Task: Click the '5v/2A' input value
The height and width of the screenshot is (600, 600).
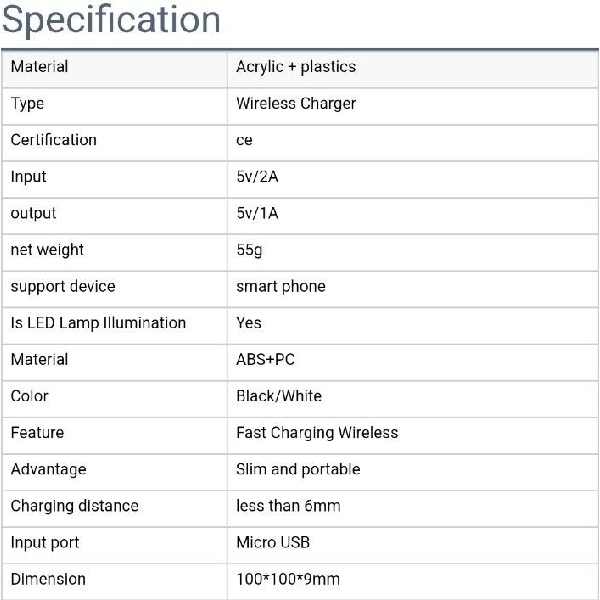Action: (257, 177)
